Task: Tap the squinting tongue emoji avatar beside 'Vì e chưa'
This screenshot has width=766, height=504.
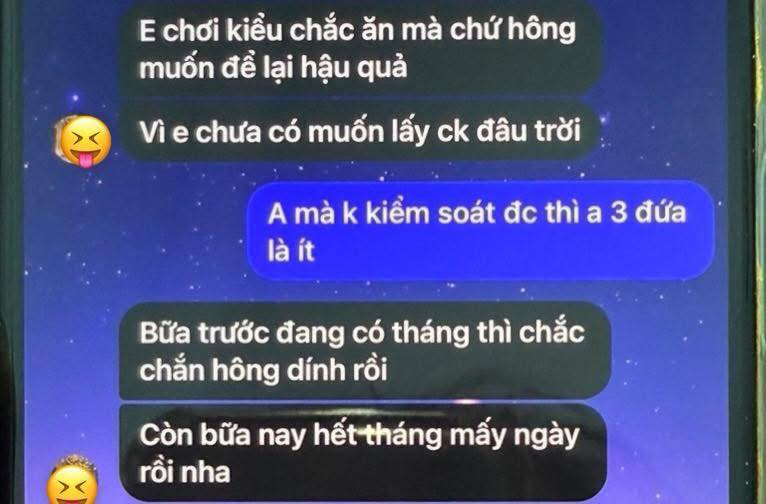Action: click(84, 141)
